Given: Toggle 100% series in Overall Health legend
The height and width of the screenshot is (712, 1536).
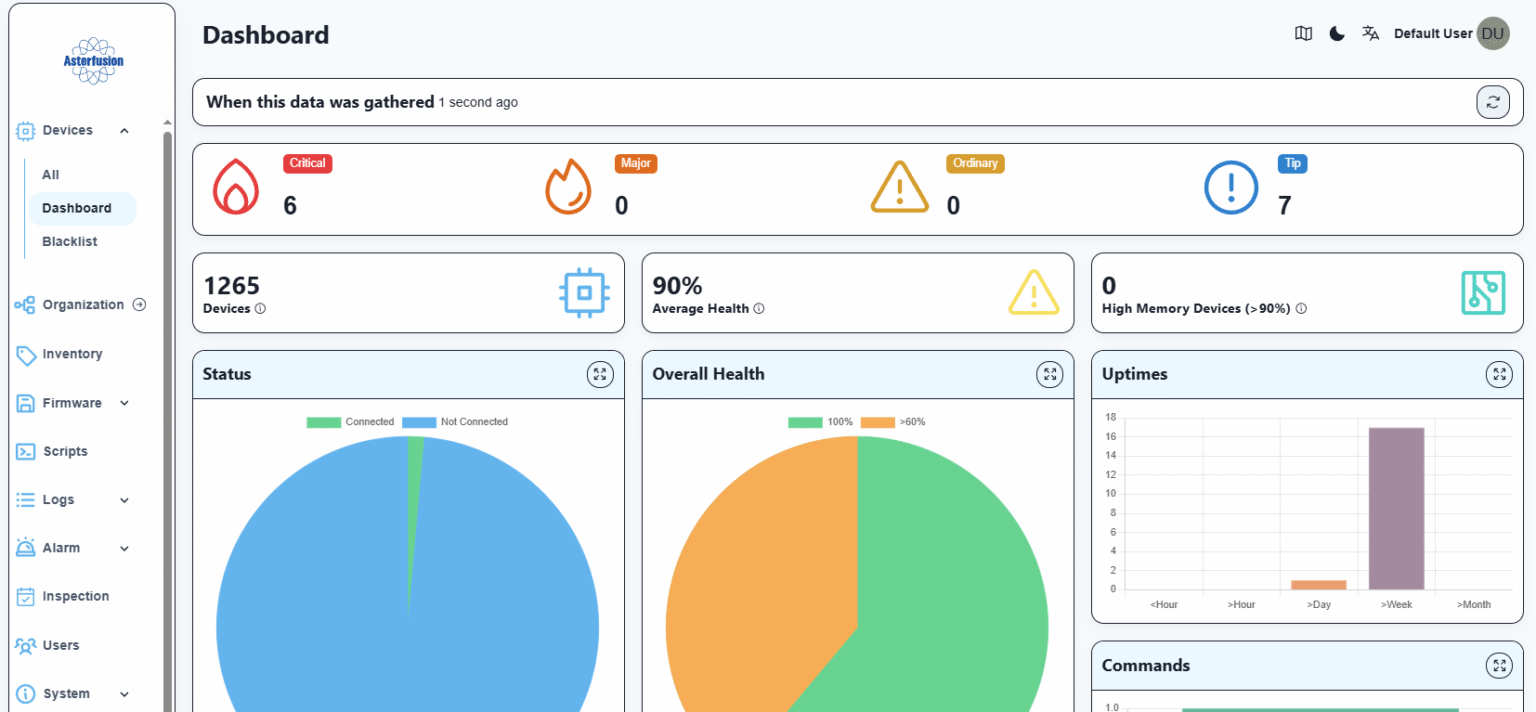Looking at the screenshot, I should point(820,422).
